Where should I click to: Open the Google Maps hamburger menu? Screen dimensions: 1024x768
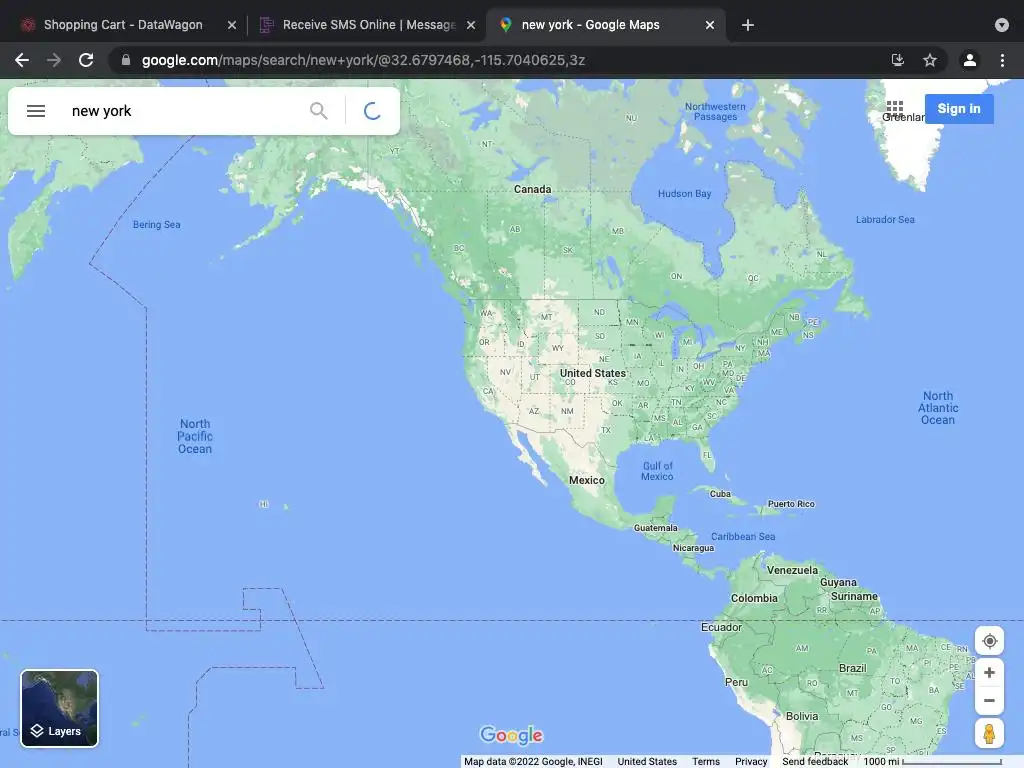click(x=36, y=111)
